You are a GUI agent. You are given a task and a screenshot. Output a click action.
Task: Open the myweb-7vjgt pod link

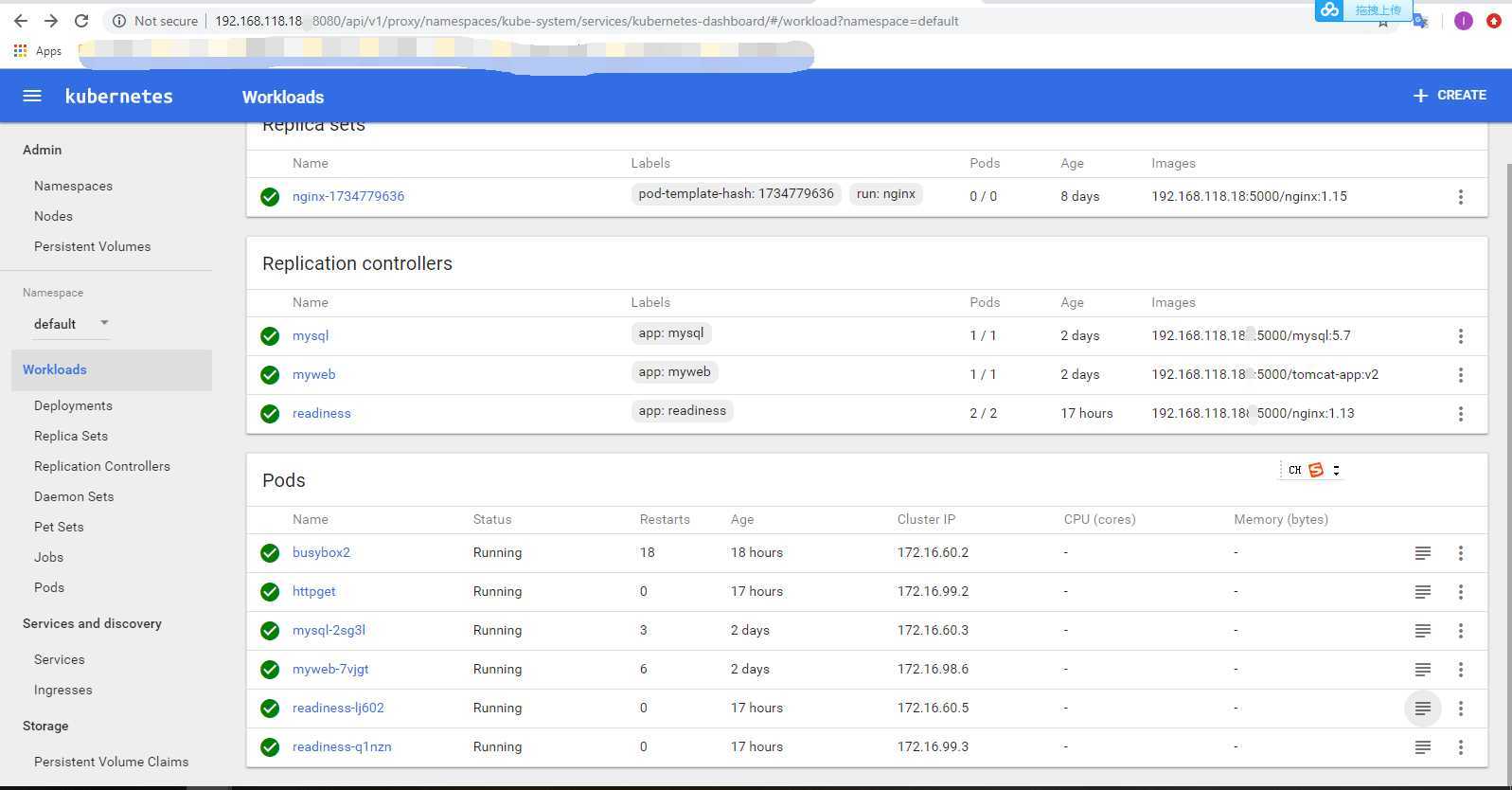pyautogui.click(x=330, y=669)
